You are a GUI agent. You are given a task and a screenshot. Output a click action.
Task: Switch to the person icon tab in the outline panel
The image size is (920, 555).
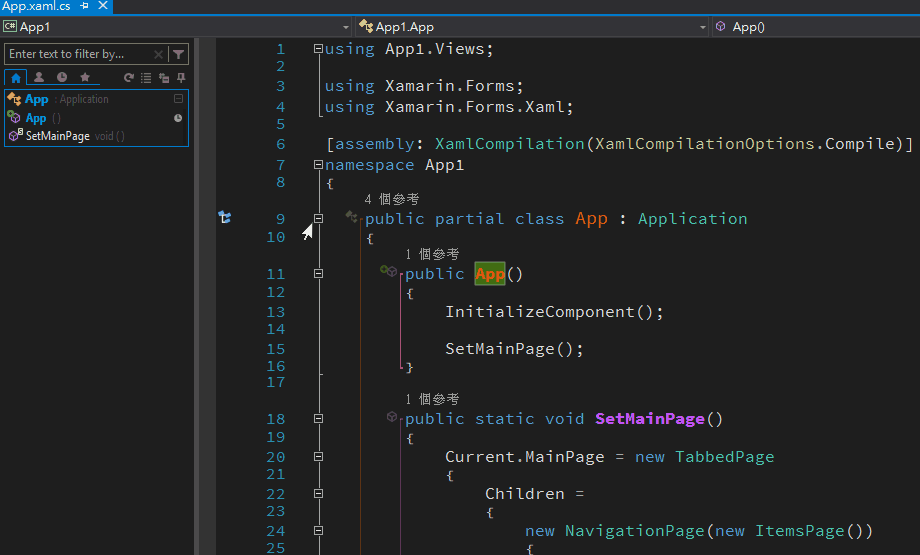tap(39, 77)
